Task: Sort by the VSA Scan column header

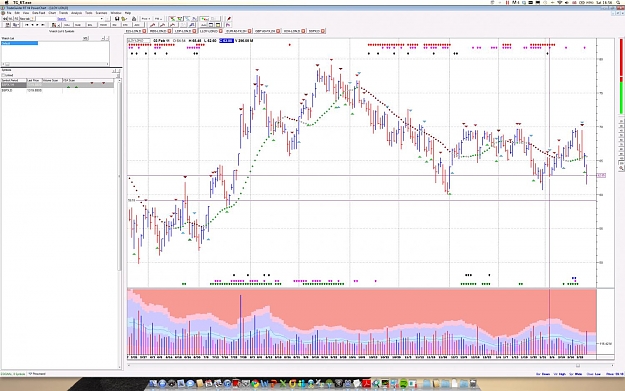Action: (x=88, y=81)
